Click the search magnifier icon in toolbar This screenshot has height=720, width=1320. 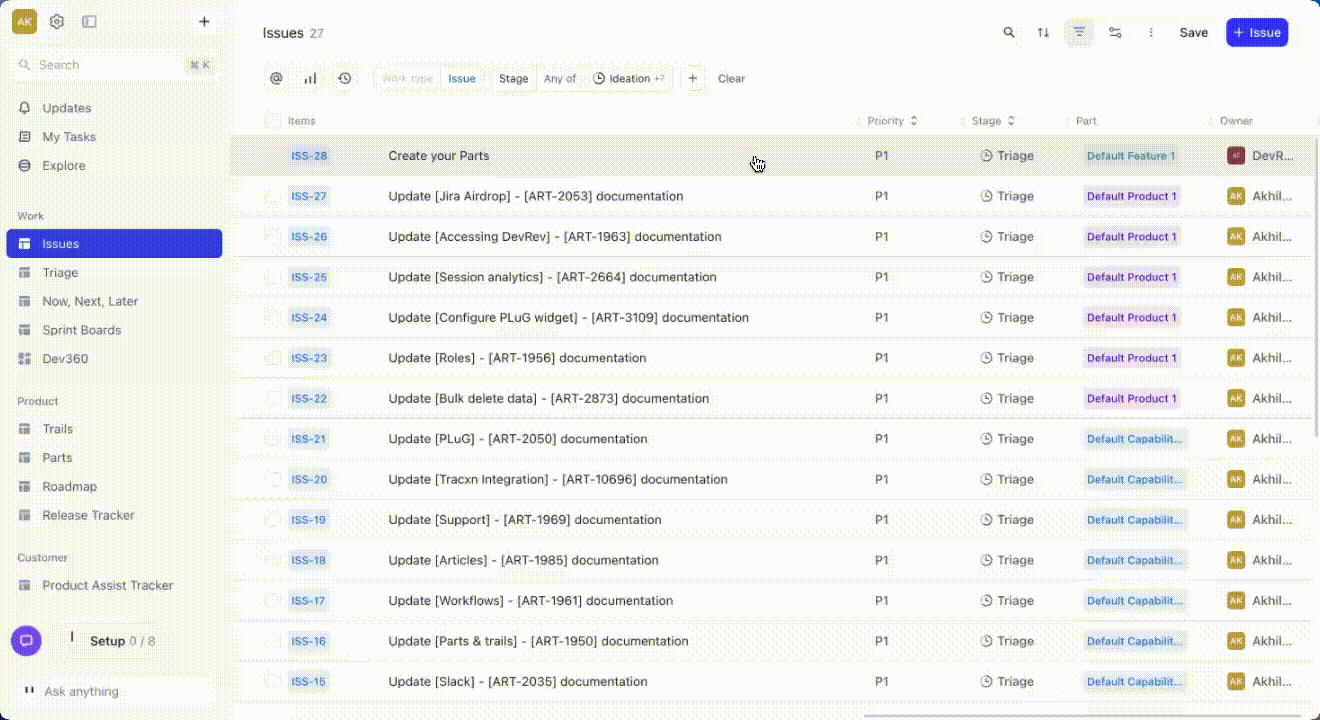[1009, 33]
